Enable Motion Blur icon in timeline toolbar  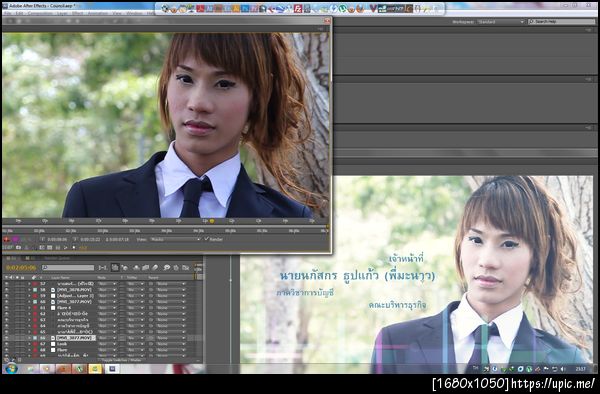click(155, 267)
